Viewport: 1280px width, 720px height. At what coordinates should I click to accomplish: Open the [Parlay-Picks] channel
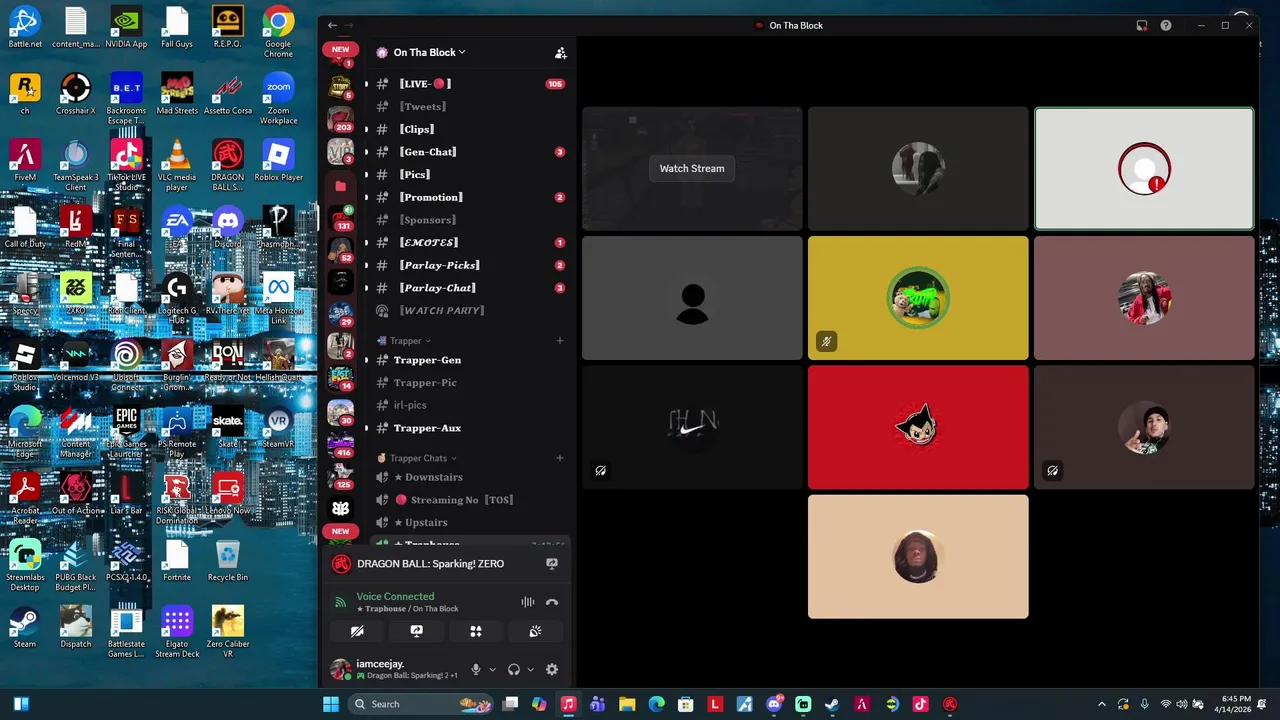coord(440,265)
